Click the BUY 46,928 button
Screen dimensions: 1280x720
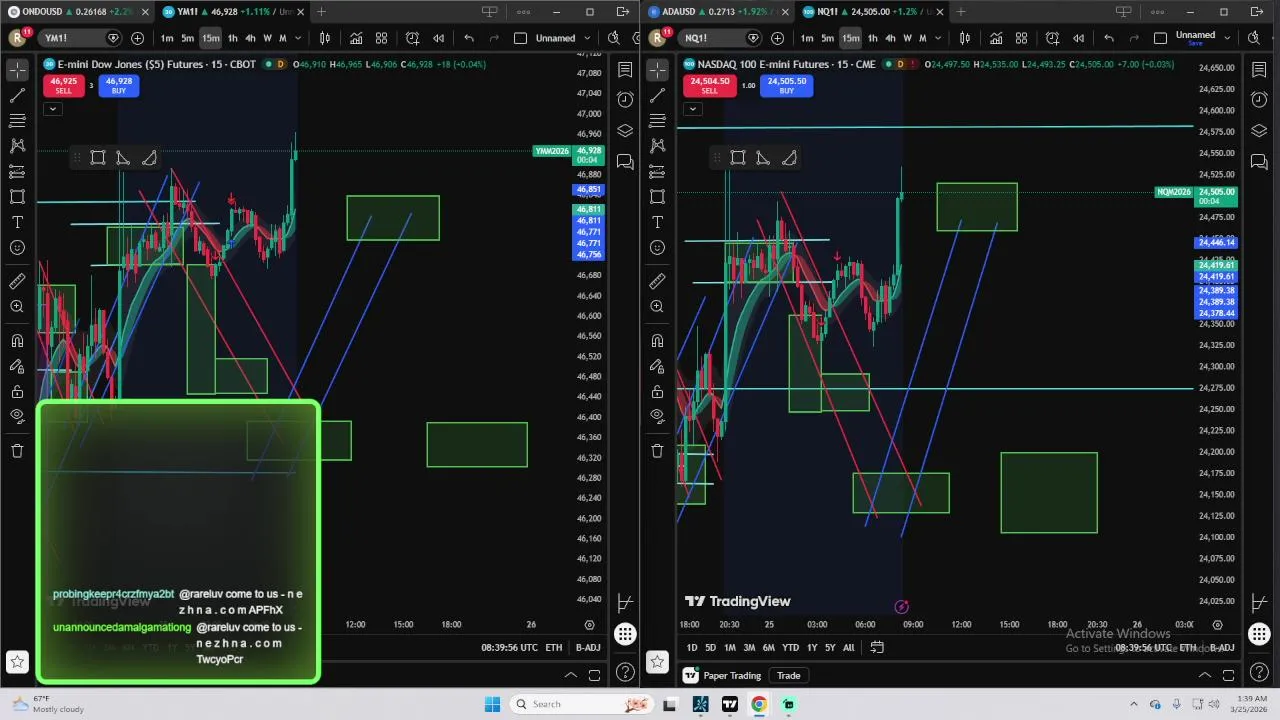click(x=118, y=86)
